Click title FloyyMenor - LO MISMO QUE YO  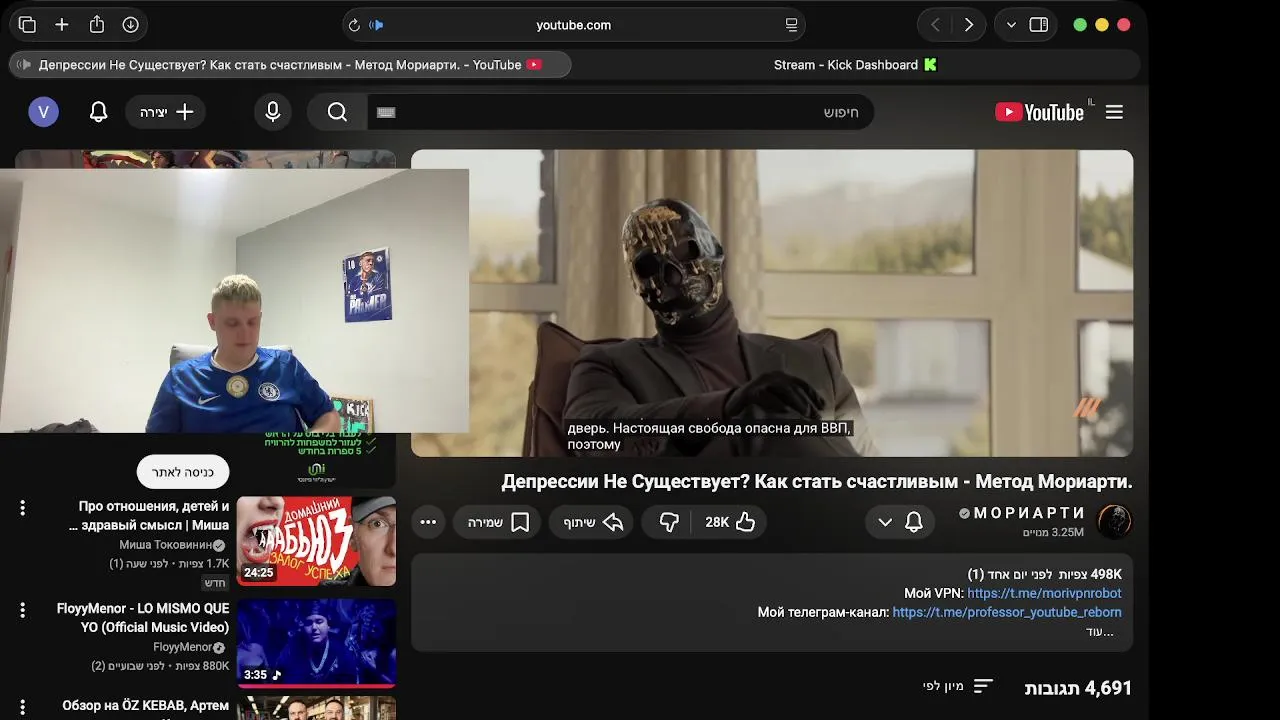(143, 618)
